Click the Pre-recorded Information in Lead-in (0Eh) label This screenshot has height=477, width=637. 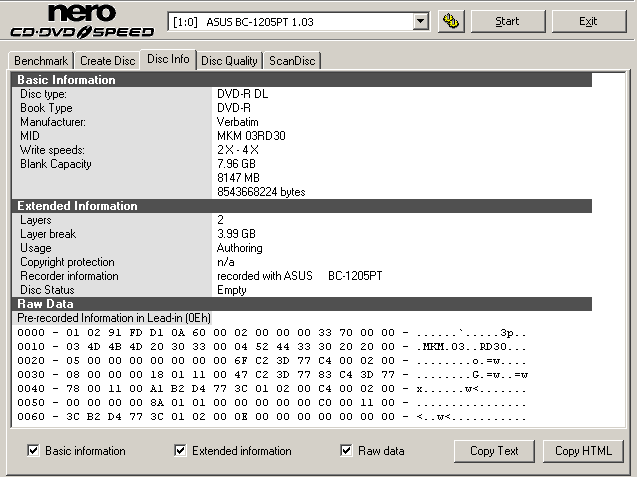pyautogui.click(x=114, y=318)
